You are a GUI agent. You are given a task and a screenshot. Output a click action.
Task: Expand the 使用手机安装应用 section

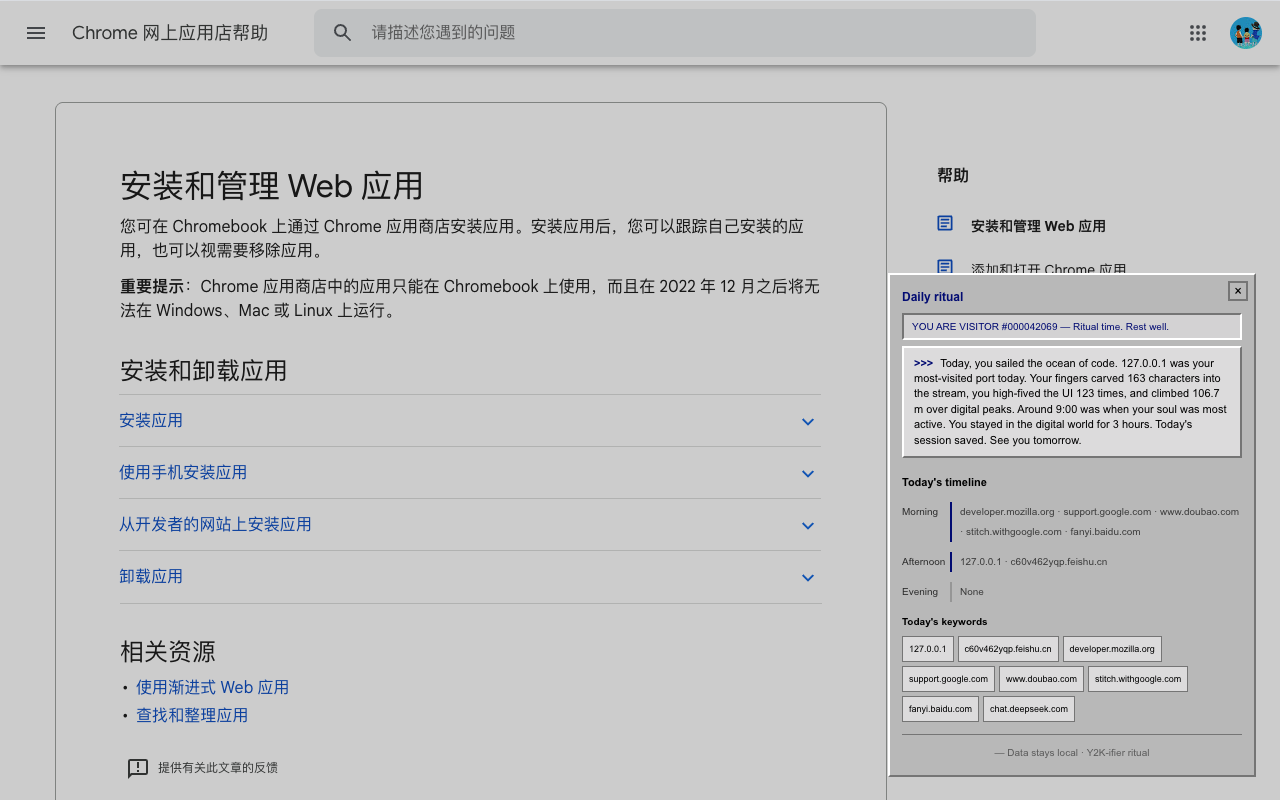470,473
